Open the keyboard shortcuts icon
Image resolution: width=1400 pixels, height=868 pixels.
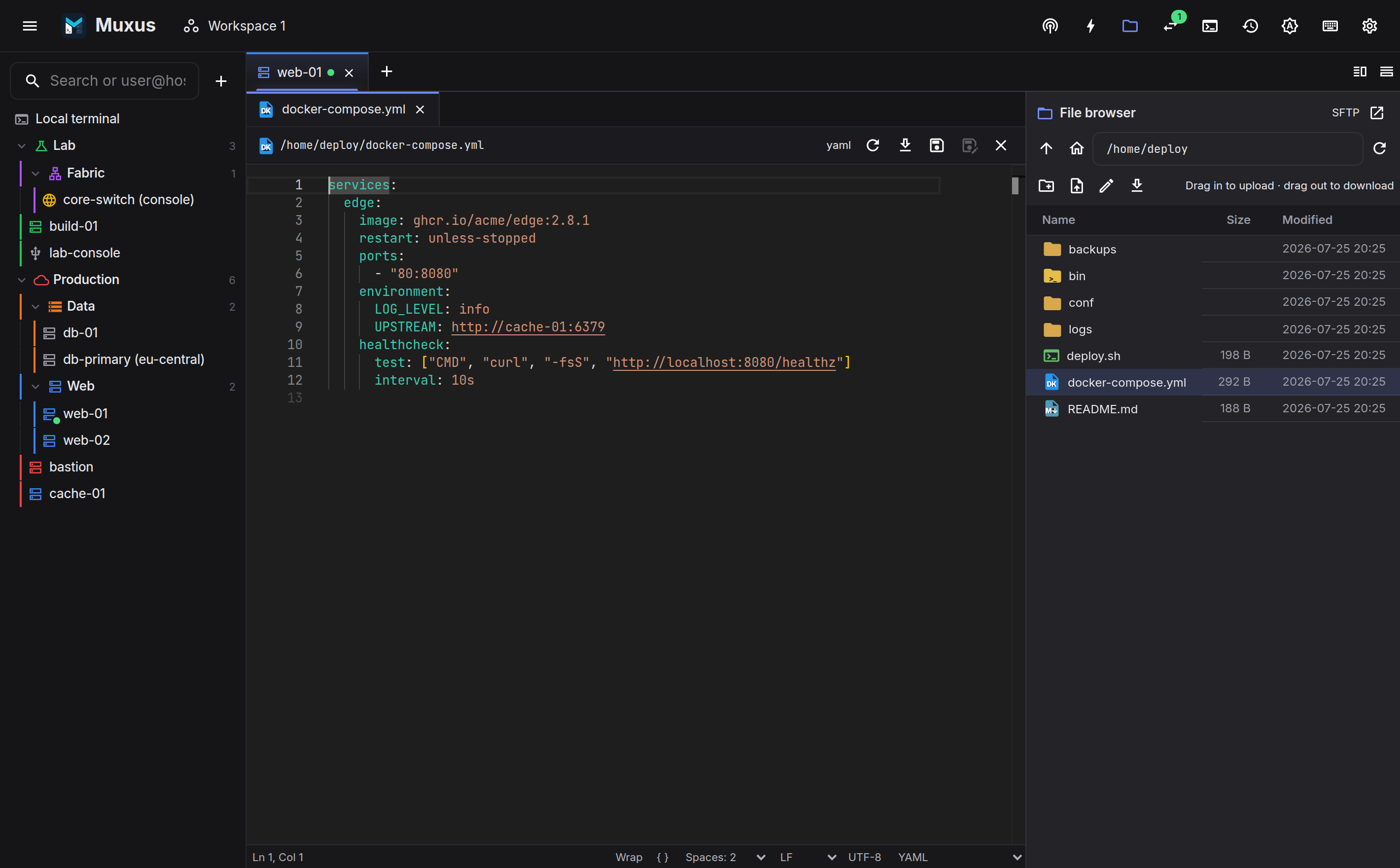[1330, 26]
